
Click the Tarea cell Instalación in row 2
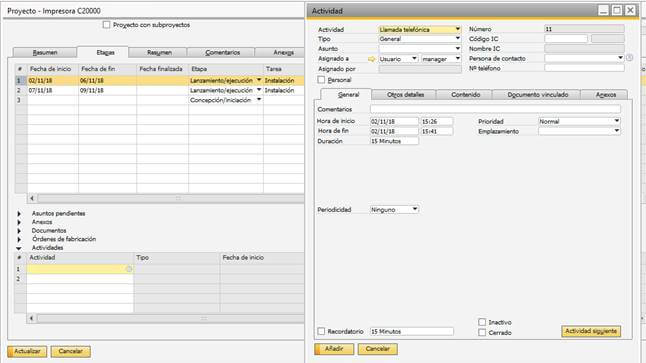(x=283, y=90)
